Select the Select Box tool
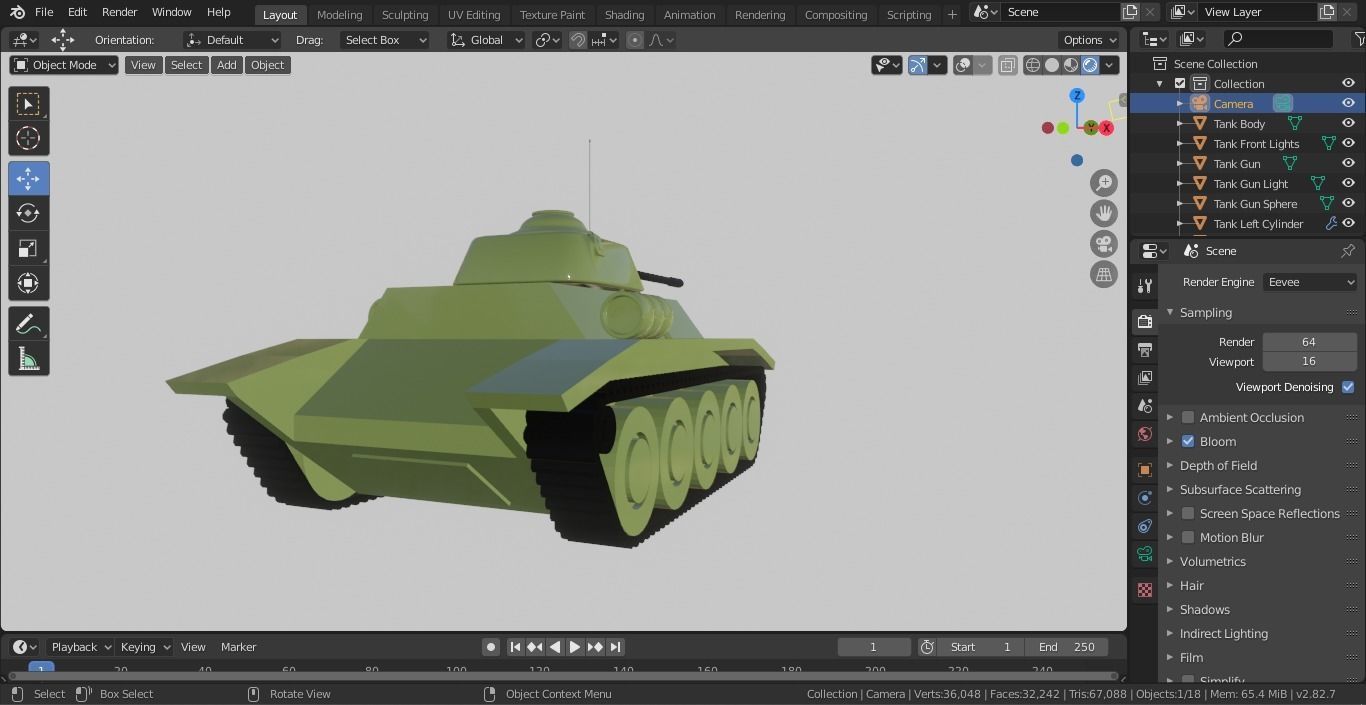This screenshot has height=705, width=1366. coord(28,104)
